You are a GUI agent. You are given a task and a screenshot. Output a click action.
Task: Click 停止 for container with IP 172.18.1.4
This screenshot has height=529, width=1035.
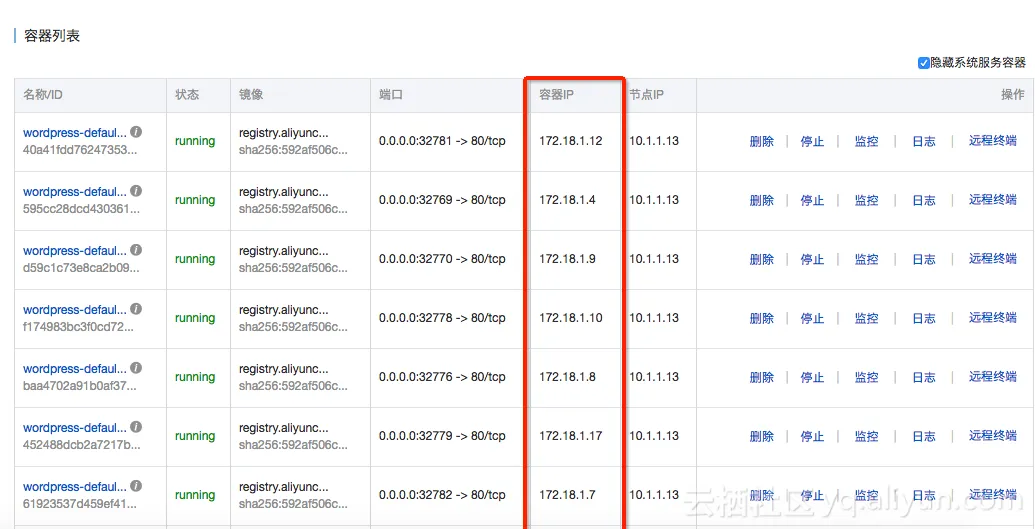click(812, 200)
